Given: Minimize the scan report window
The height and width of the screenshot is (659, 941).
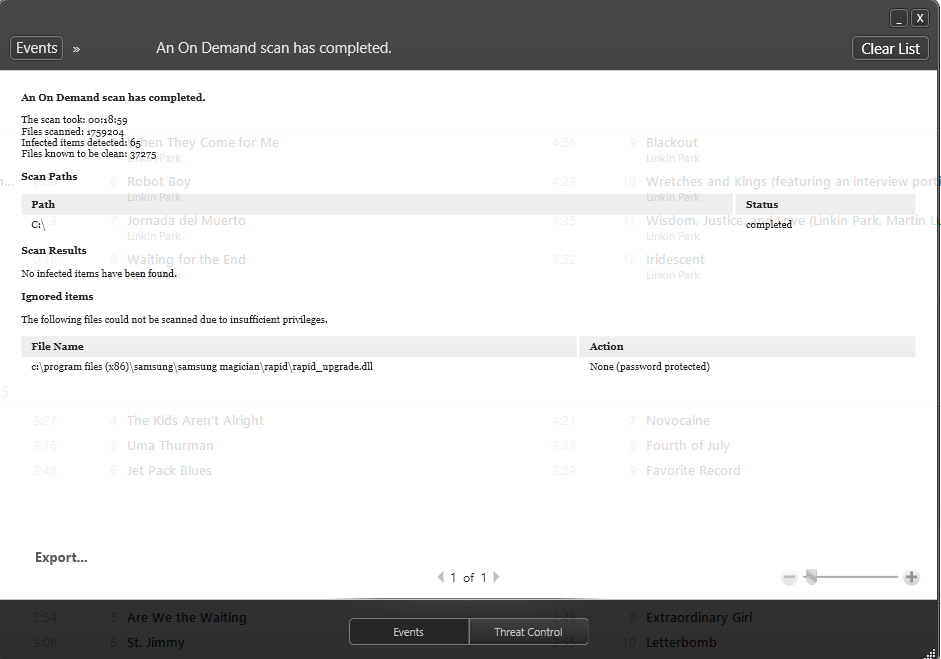Looking at the screenshot, I should click(x=899, y=18).
